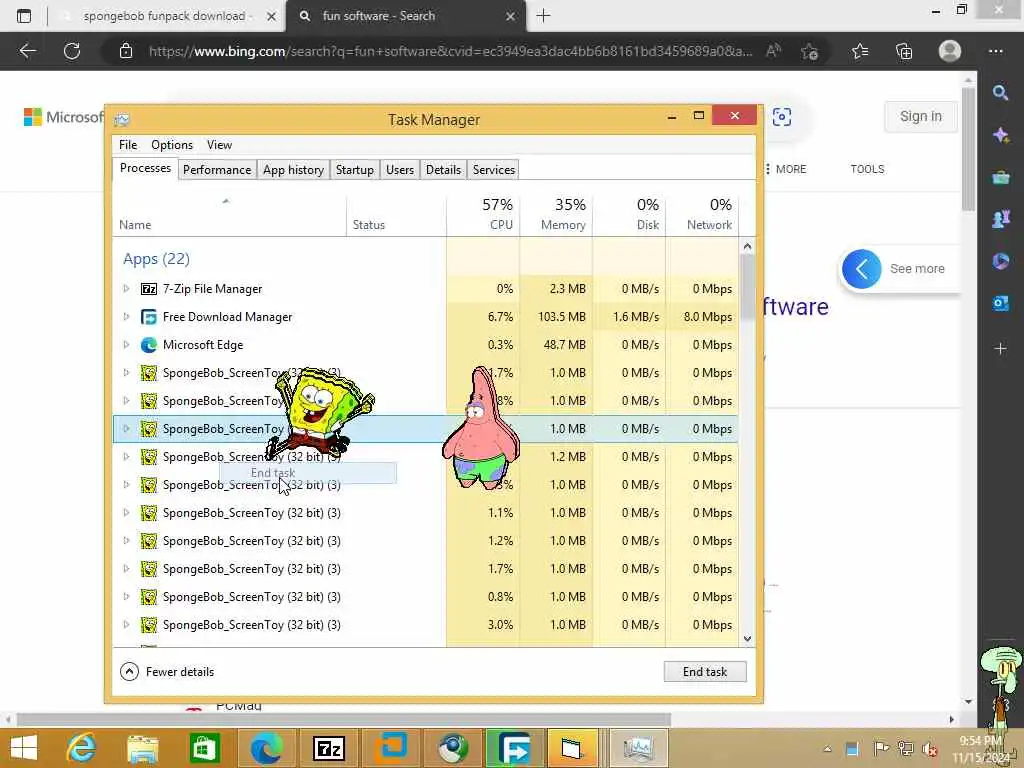Show hidden system tray icons
1024x768 pixels.
pos(827,748)
